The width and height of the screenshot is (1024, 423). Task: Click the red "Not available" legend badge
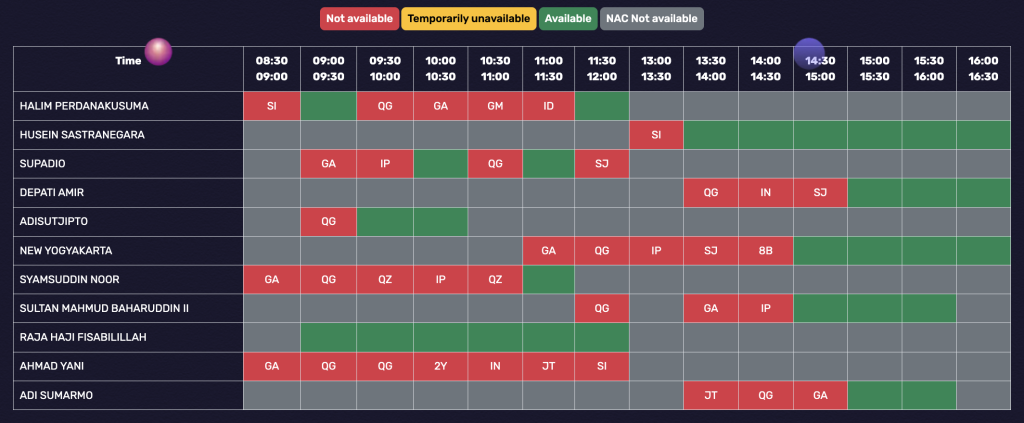[359, 18]
